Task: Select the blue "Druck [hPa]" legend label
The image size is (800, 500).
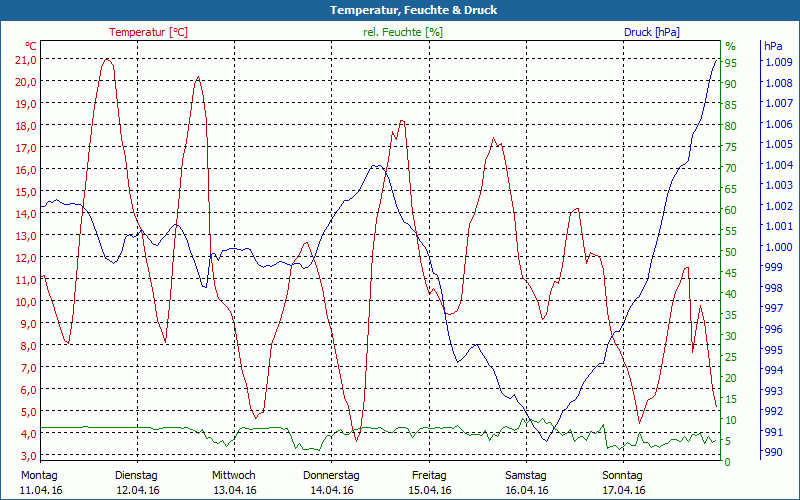Action: click(x=651, y=32)
